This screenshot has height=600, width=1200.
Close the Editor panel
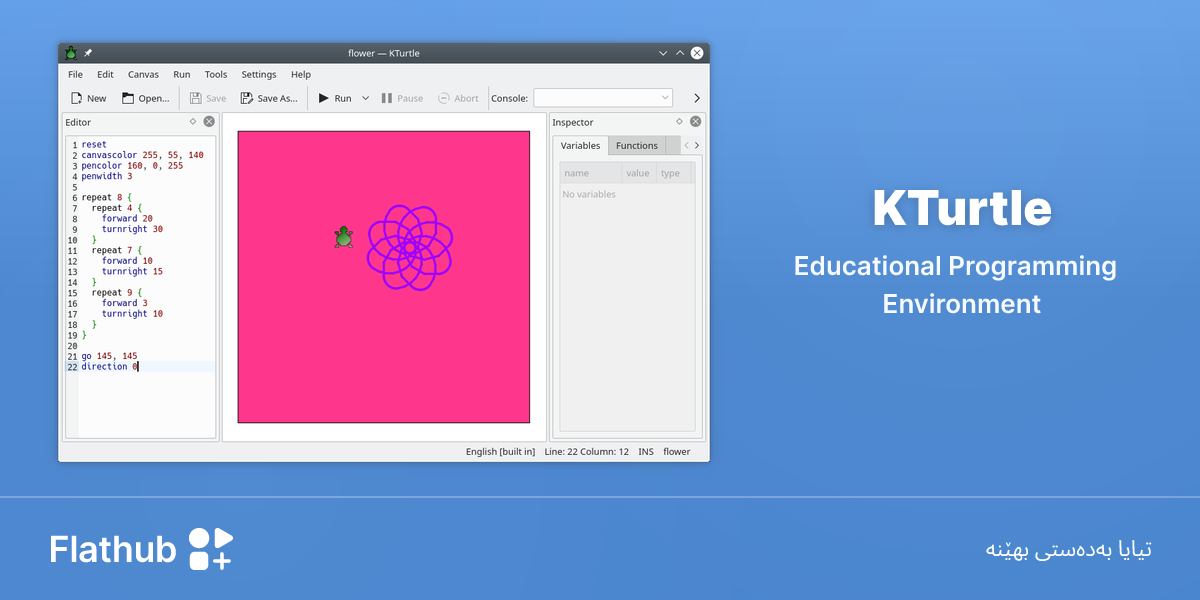209,121
